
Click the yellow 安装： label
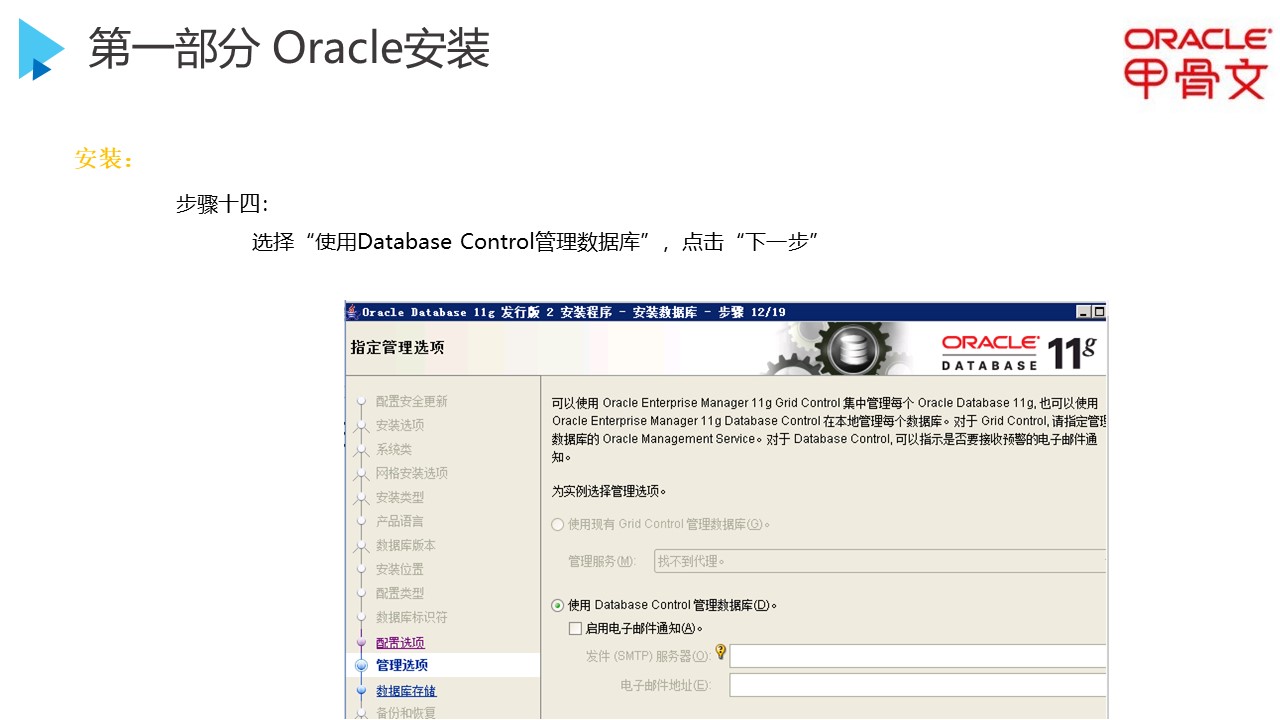[x=104, y=158]
